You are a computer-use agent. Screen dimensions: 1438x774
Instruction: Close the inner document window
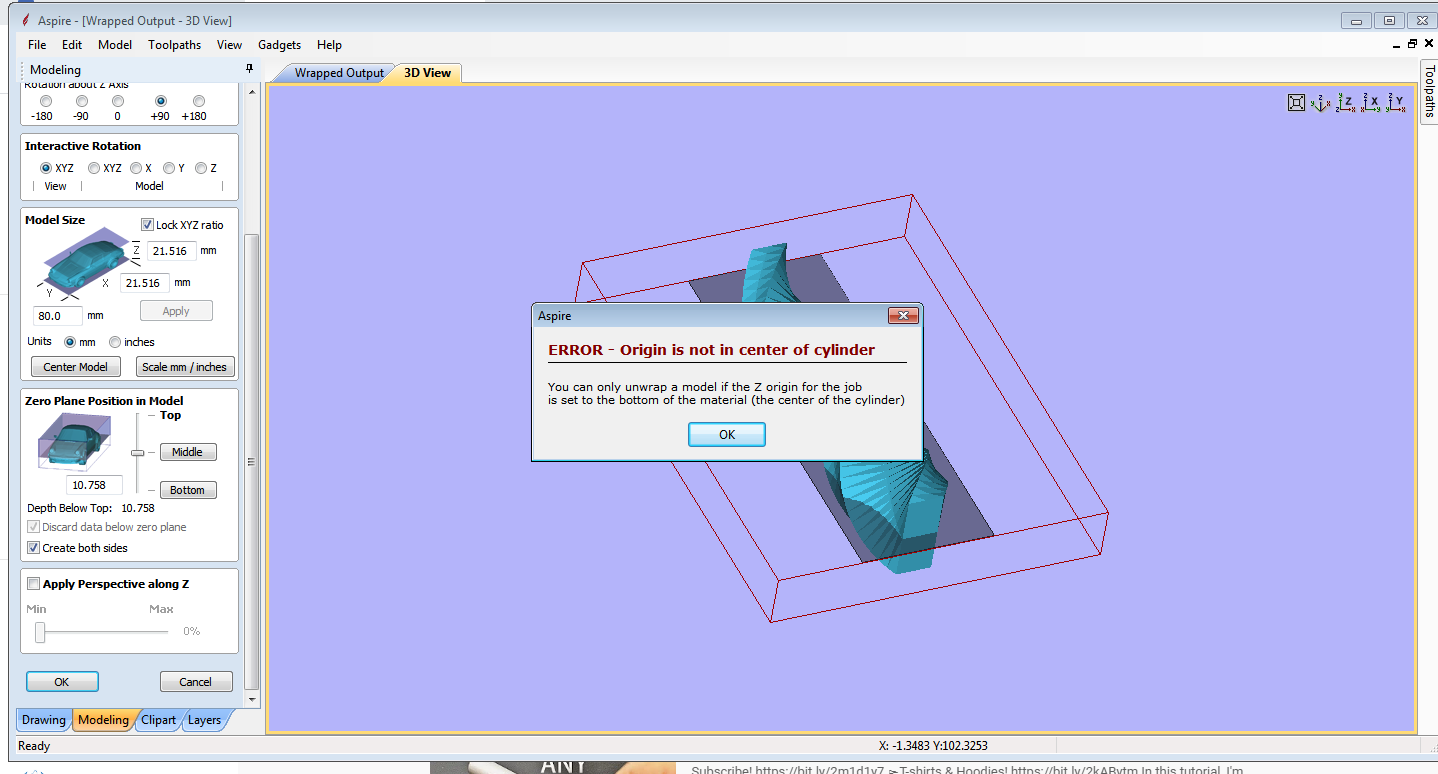tap(1427, 44)
